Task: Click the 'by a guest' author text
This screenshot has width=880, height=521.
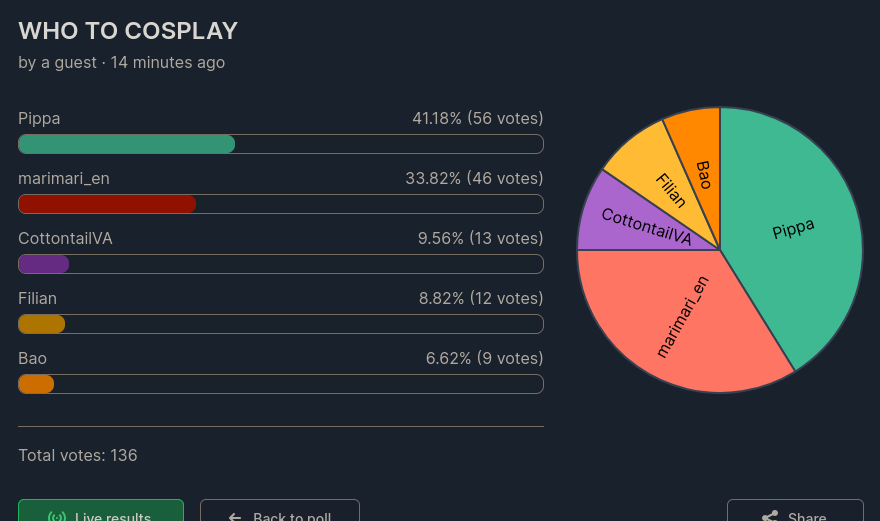Action: [x=57, y=62]
